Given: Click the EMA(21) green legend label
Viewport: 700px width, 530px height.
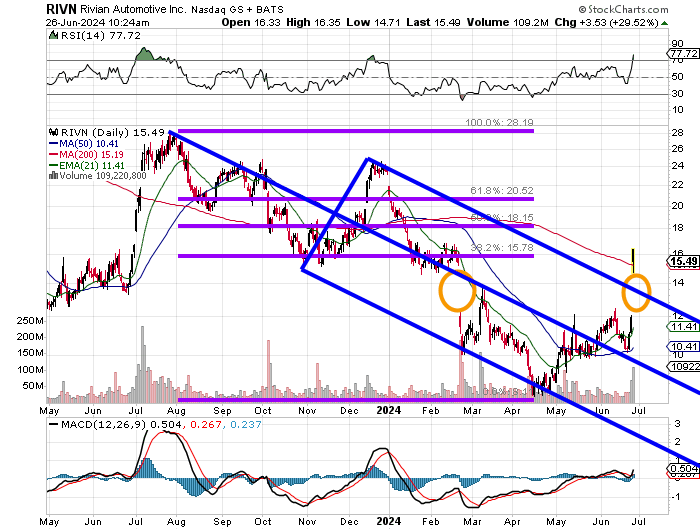Looking at the screenshot, I should pos(92,166).
